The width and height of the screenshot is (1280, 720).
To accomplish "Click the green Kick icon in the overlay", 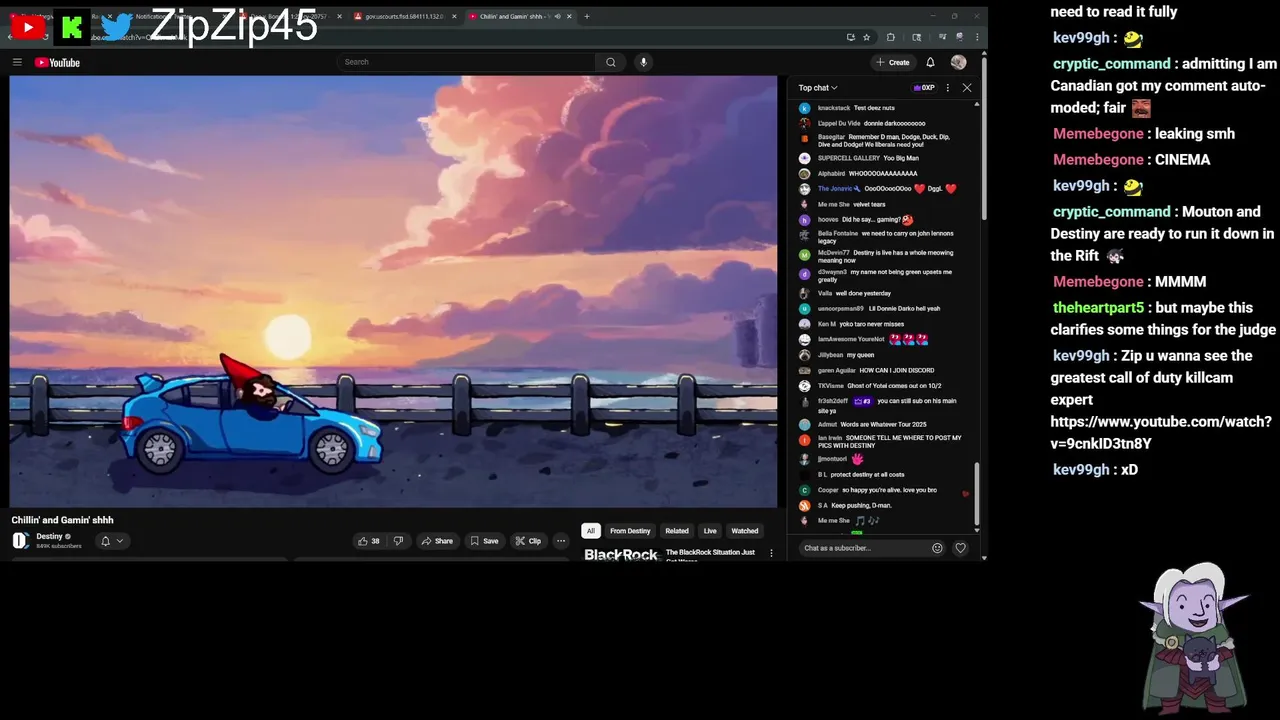I will pyautogui.click(x=72, y=28).
